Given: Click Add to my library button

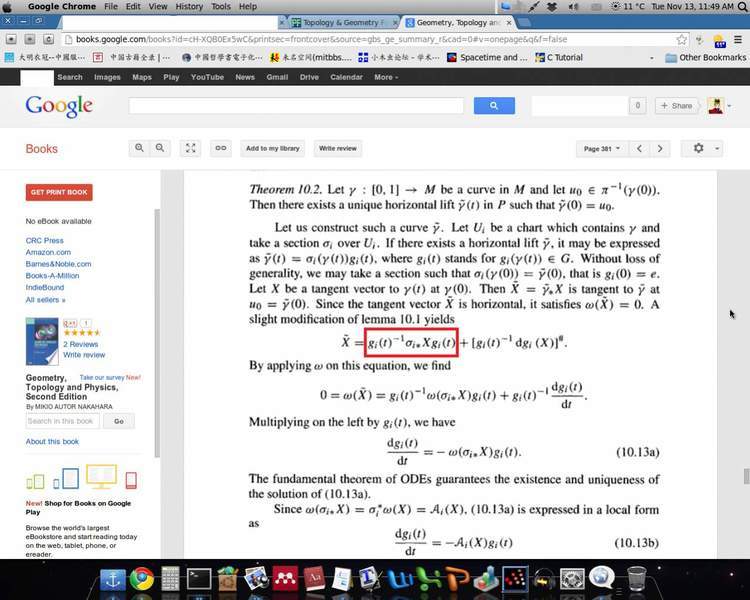Looking at the screenshot, I should tap(273, 148).
